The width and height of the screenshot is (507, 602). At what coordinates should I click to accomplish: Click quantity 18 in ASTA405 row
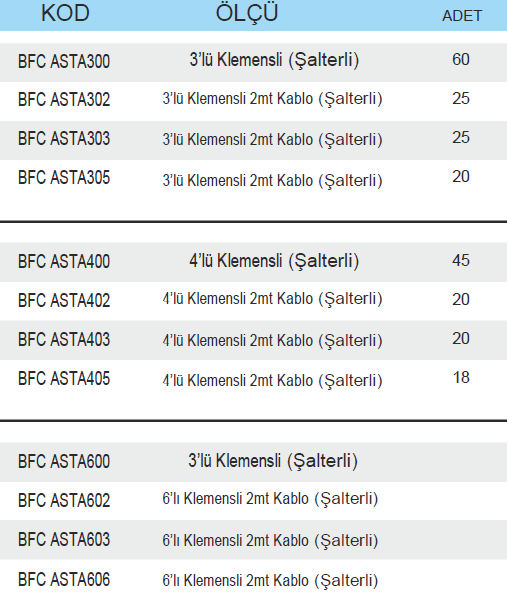[461, 378]
